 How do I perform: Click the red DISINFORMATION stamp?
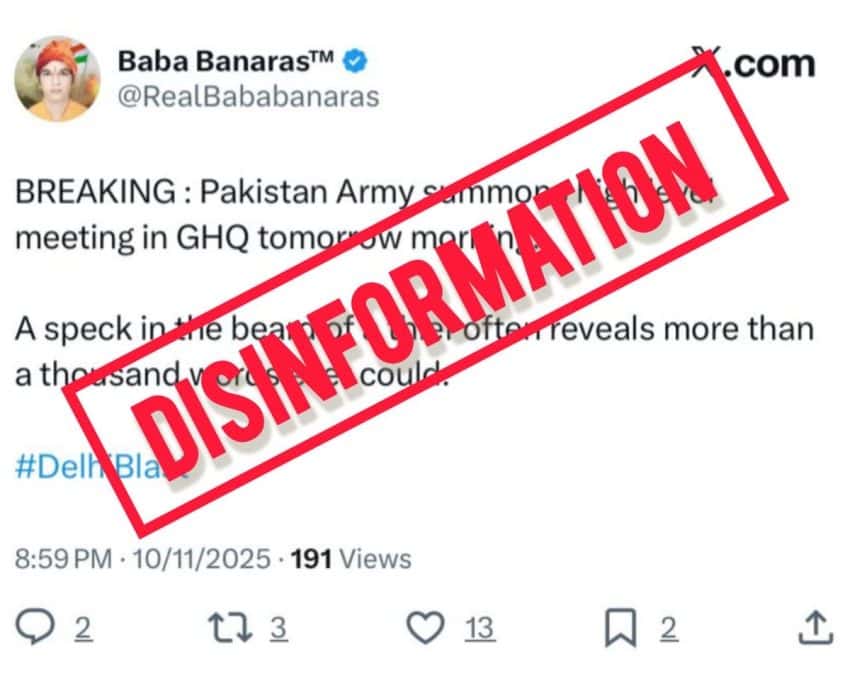[426, 295]
